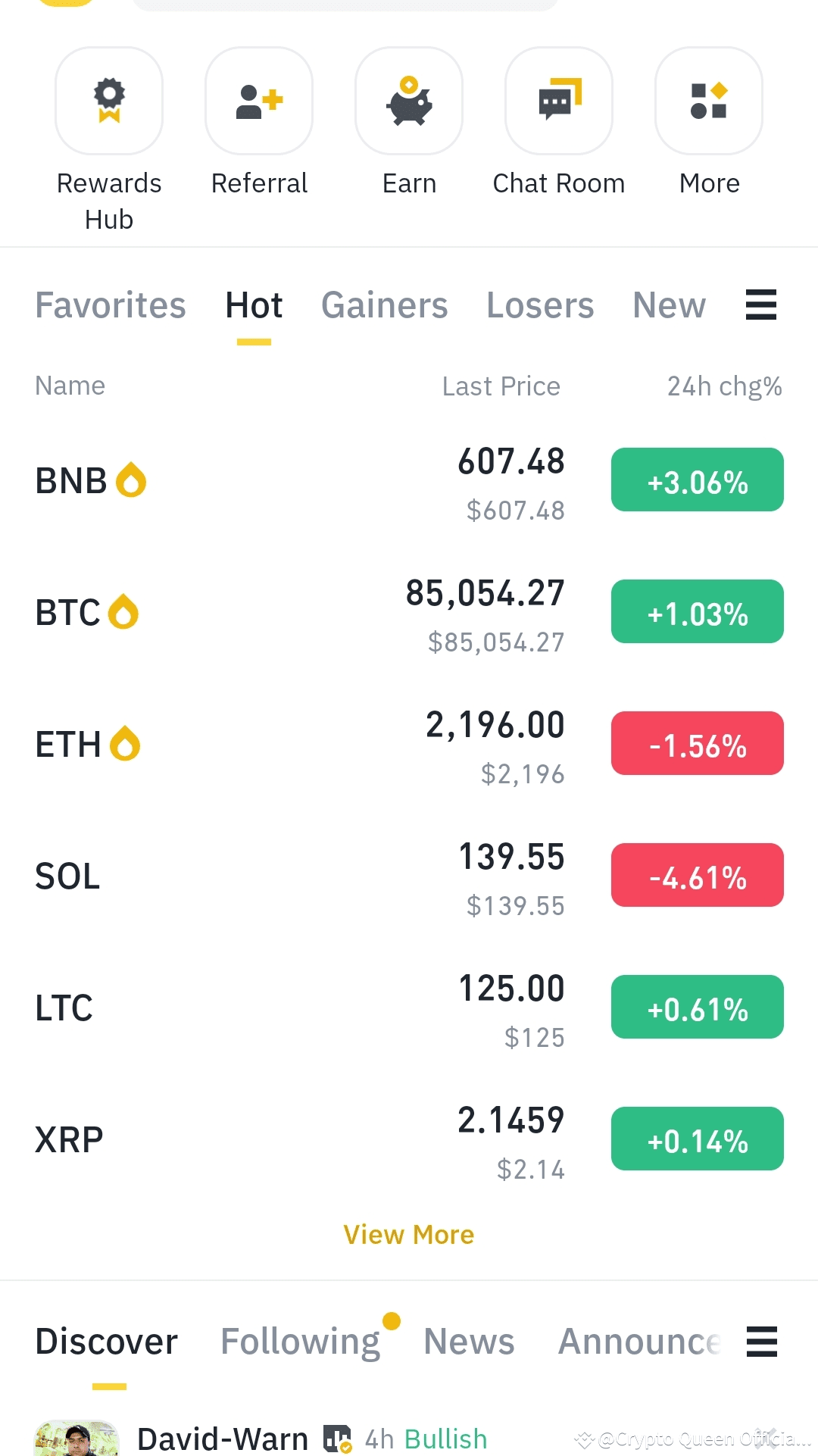Viewport: 818px width, 1456px height.
Task: Open the market list hamburger menu
Action: (761, 305)
